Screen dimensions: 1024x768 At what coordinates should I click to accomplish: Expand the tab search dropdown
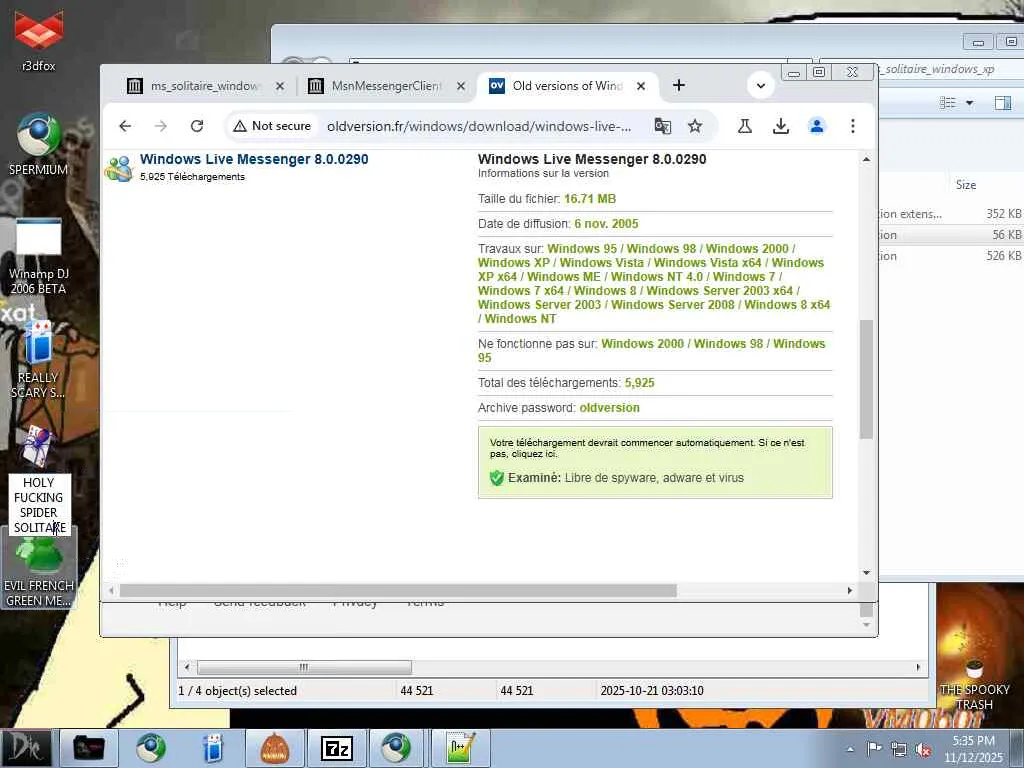click(761, 86)
